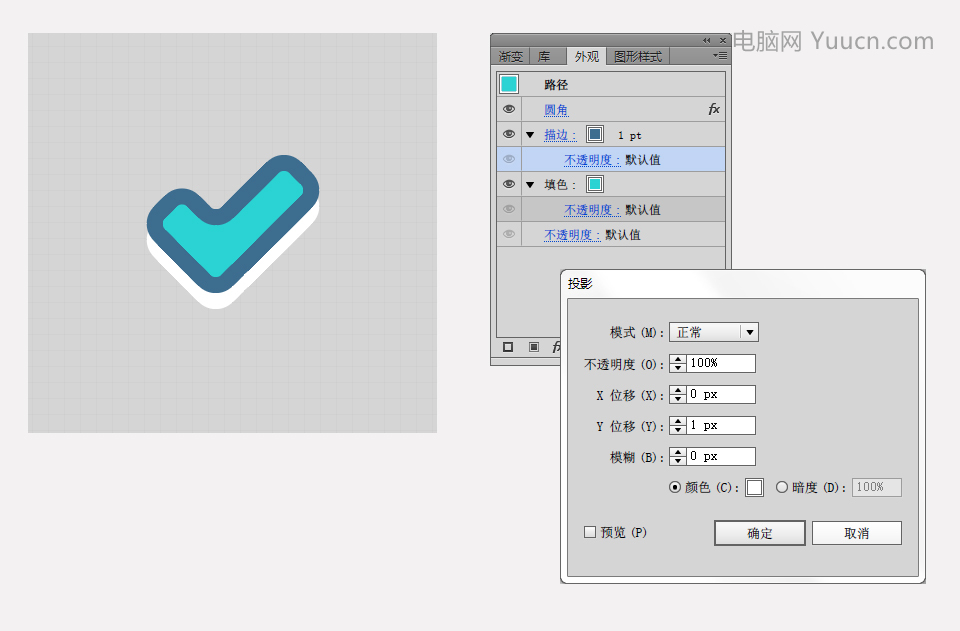Click the 不透明度 100% input field
Screen dimensions: 960x631
tap(721, 363)
